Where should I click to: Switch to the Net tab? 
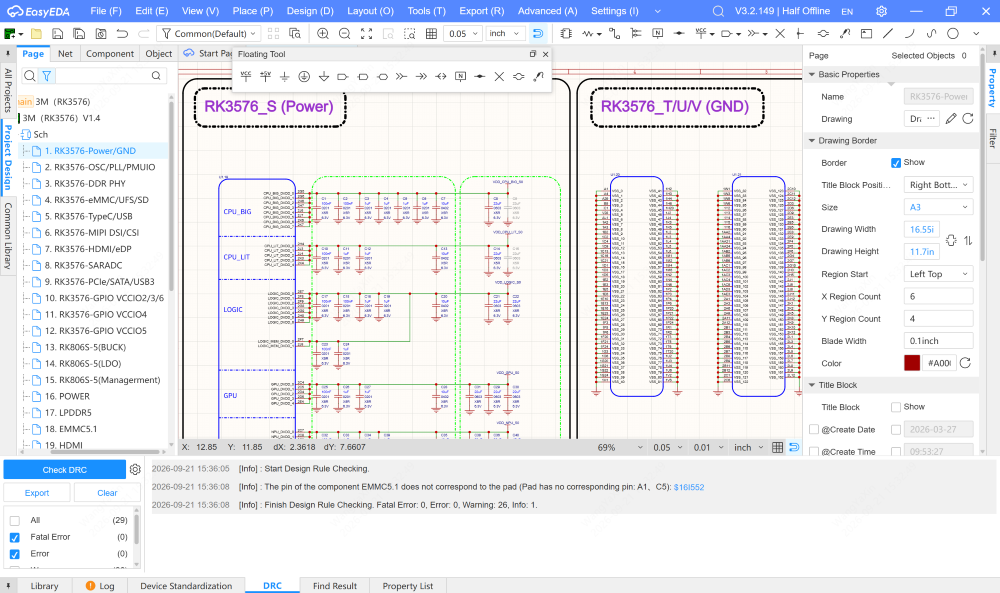[x=65, y=54]
